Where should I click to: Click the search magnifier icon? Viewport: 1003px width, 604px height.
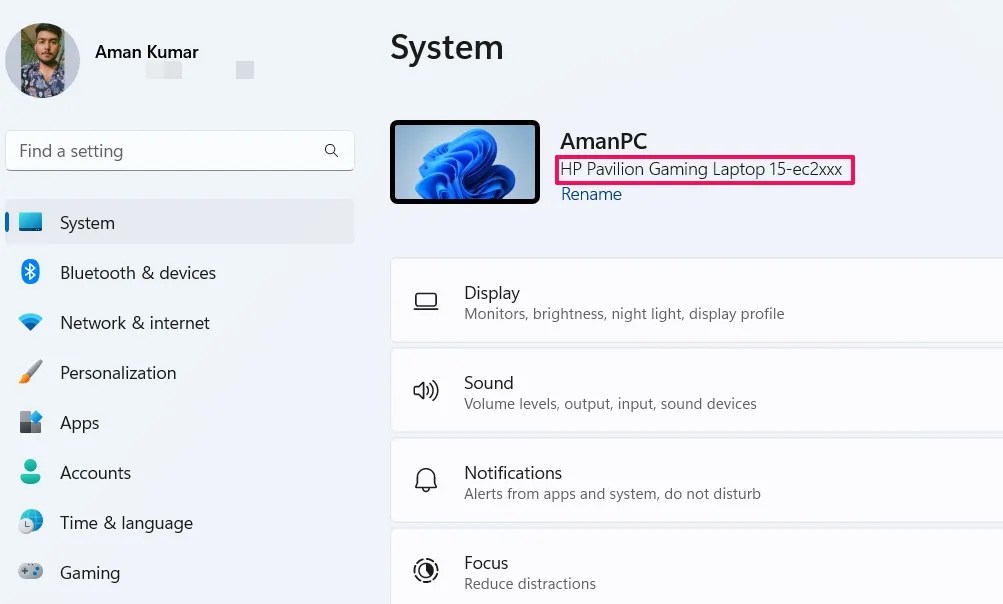331,150
